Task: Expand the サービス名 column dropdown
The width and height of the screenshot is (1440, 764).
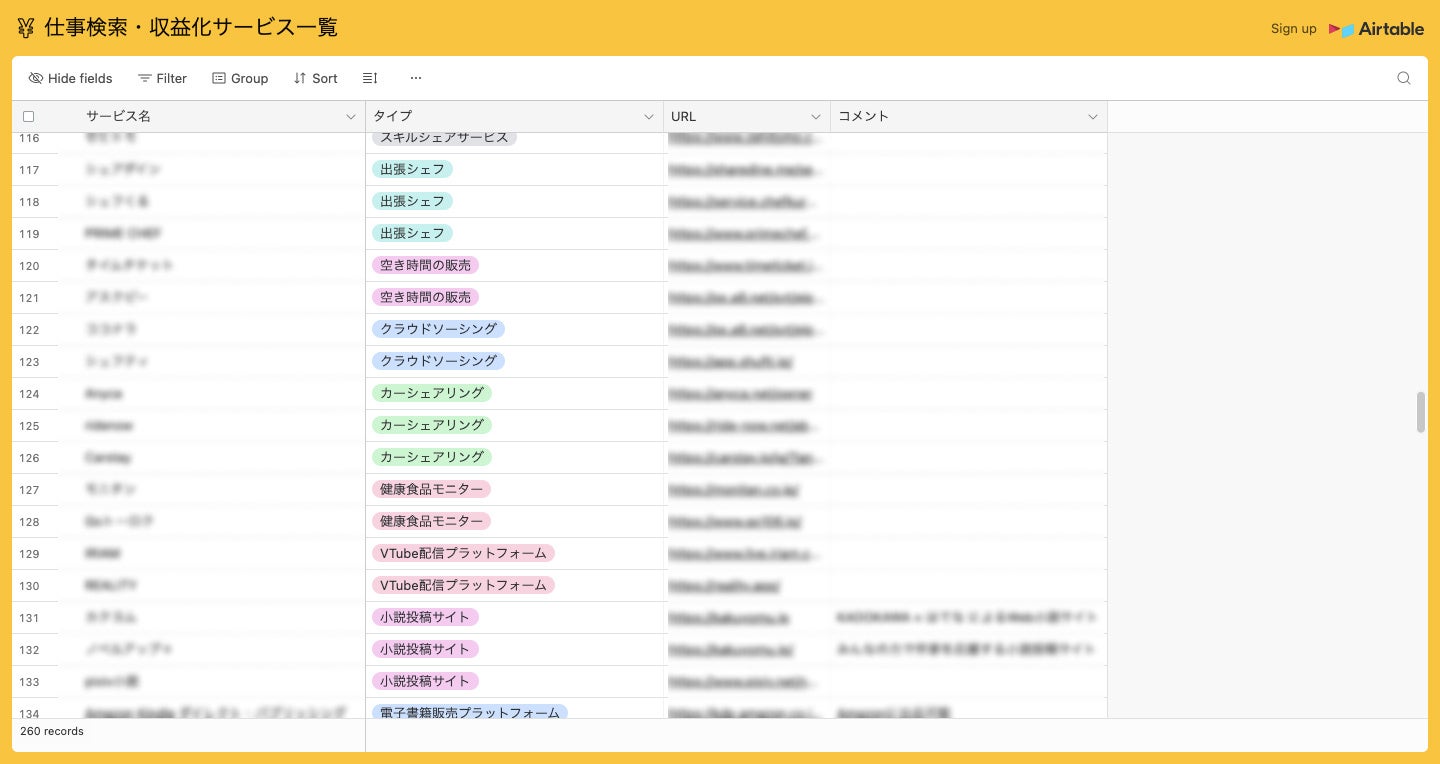Action: 351,116
